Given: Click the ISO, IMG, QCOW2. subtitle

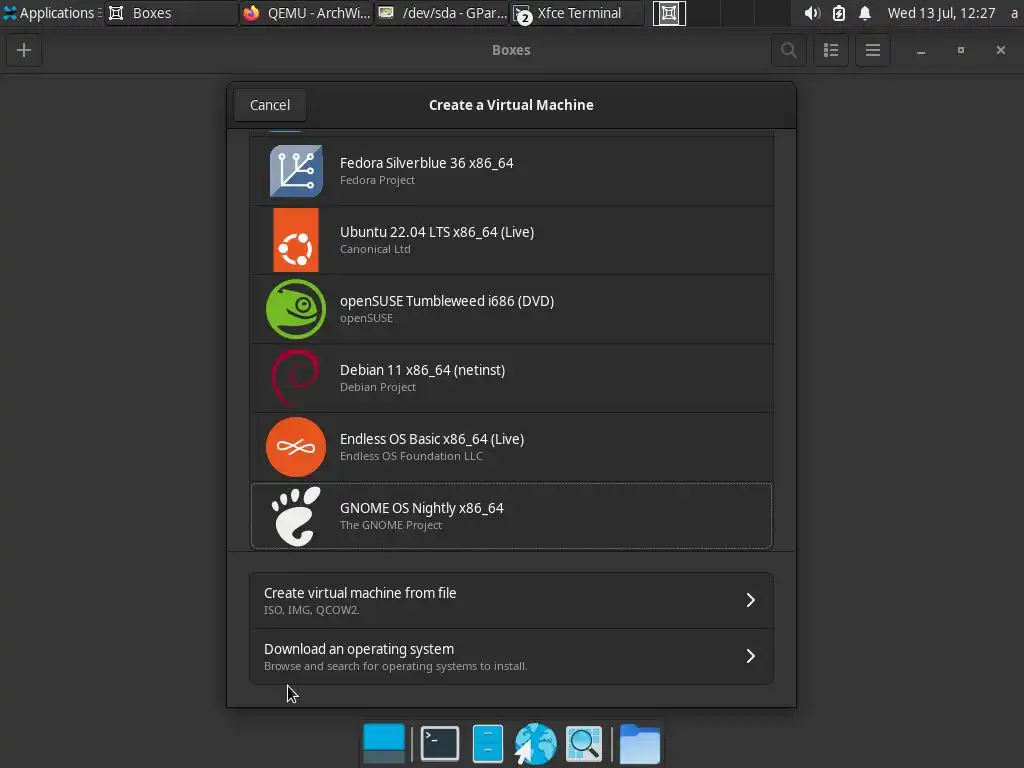Looking at the screenshot, I should (312, 610).
